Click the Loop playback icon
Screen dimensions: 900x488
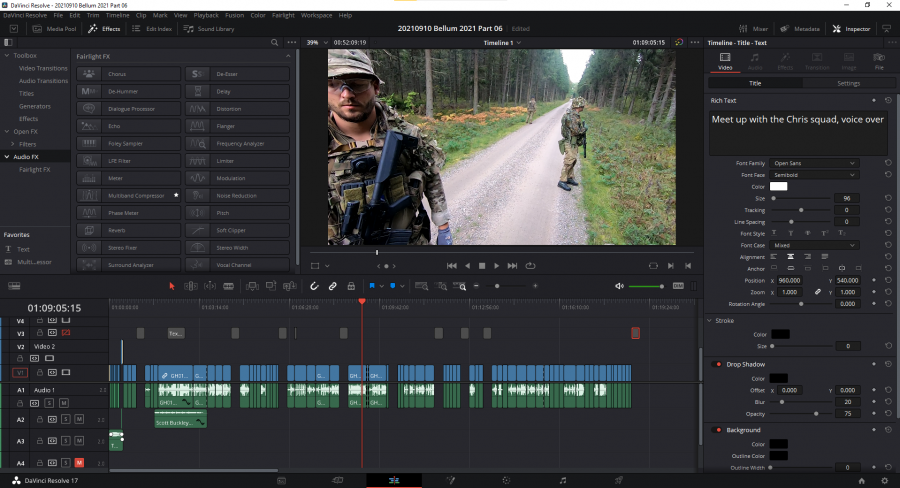530,266
